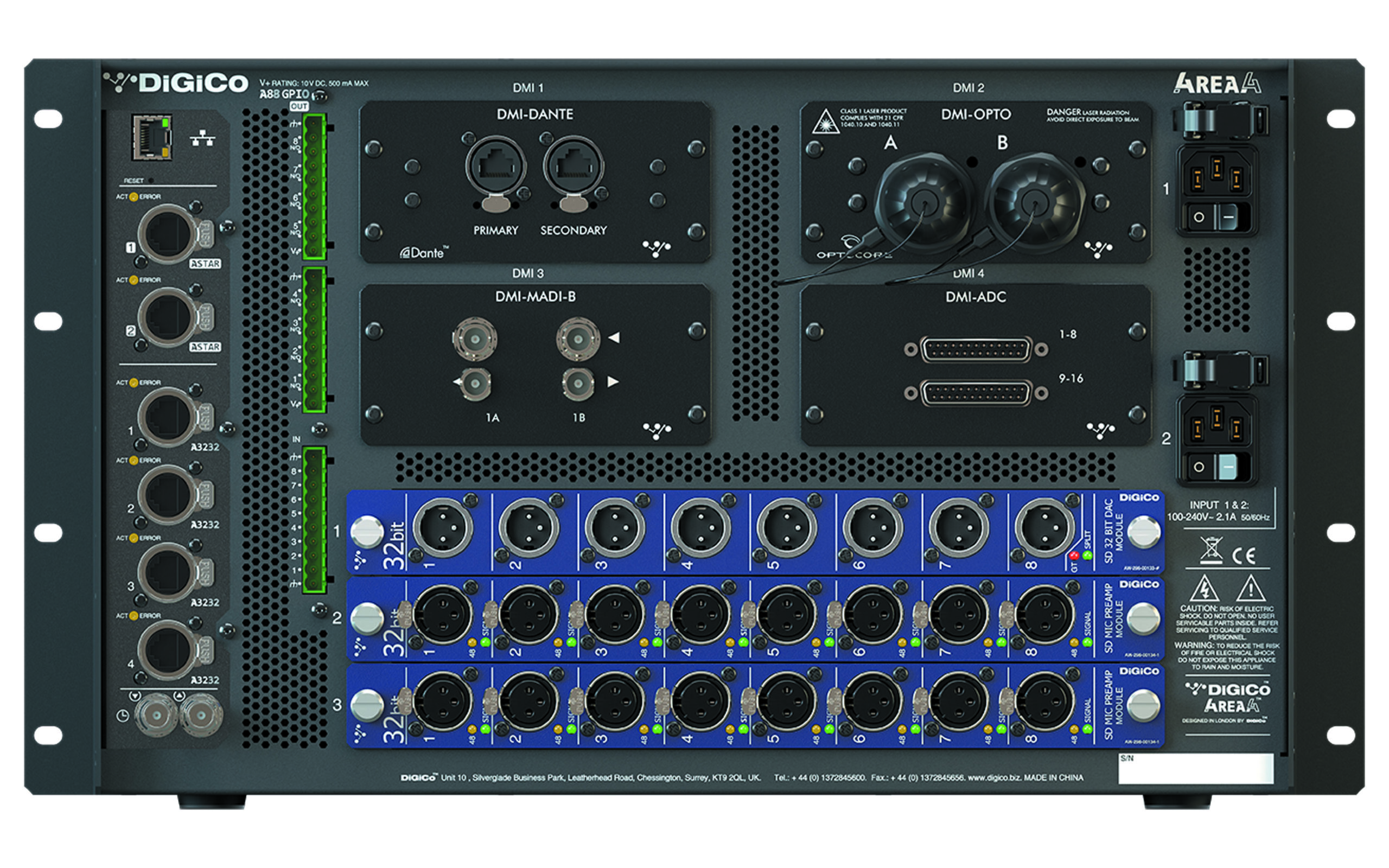
Task: Click the upper MADI 1A BNC connector
Action: point(475,339)
